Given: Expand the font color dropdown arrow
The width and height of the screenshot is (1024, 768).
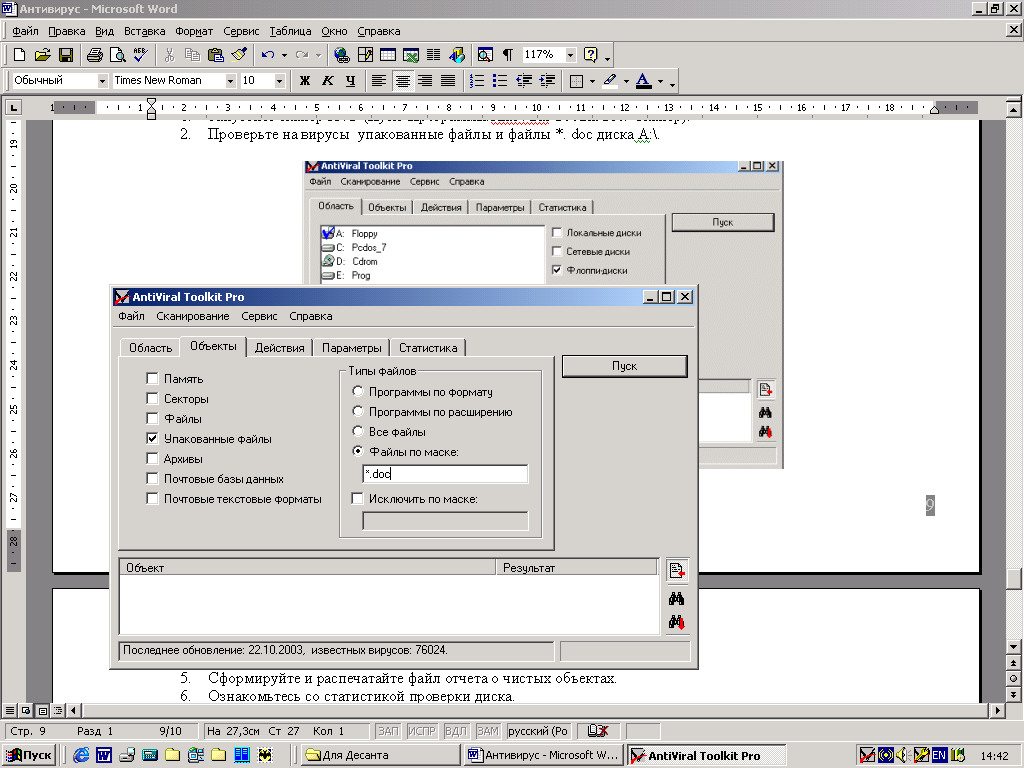Looking at the screenshot, I should click(x=660, y=82).
